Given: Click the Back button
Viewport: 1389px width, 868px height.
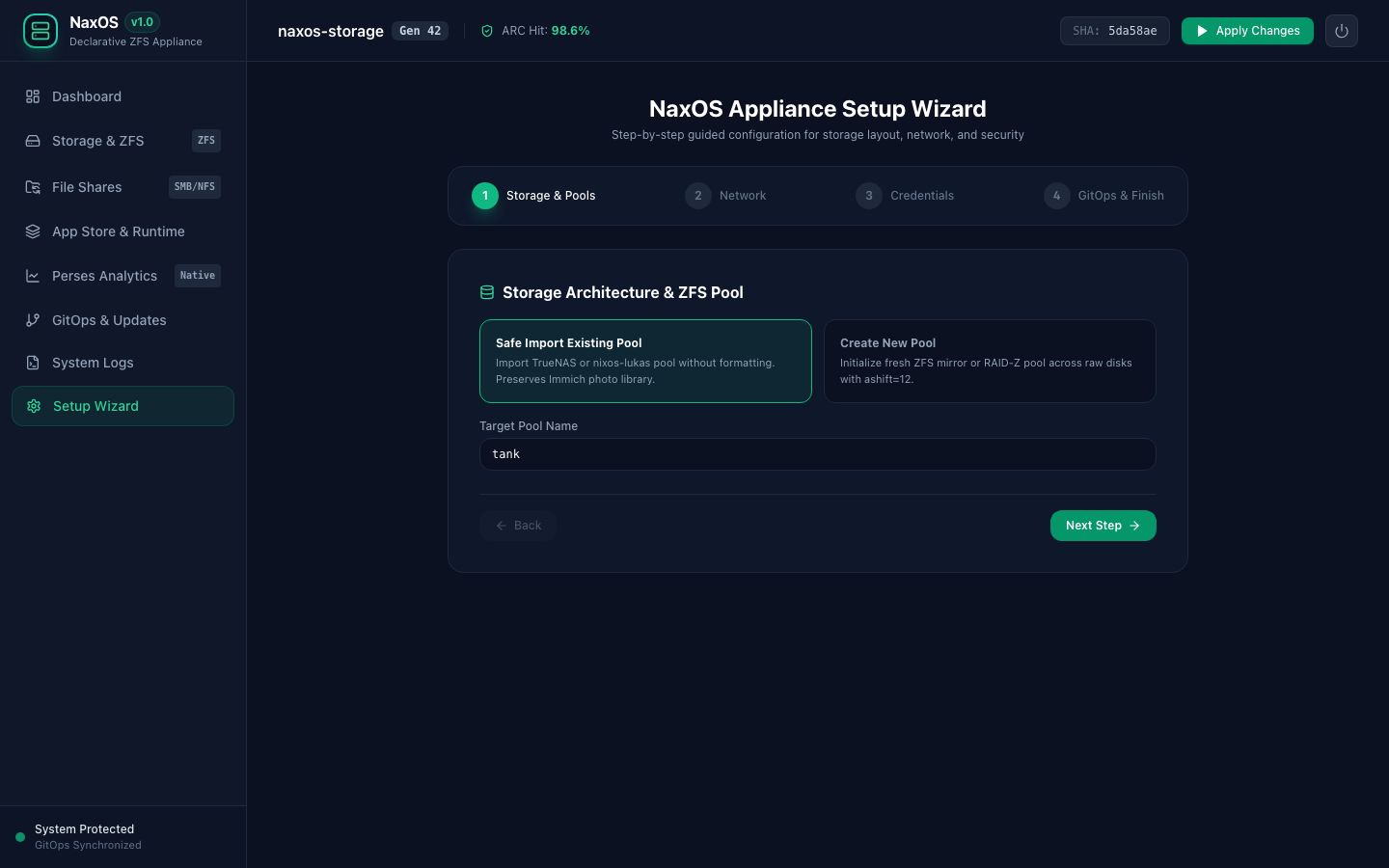Looking at the screenshot, I should point(518,526).
